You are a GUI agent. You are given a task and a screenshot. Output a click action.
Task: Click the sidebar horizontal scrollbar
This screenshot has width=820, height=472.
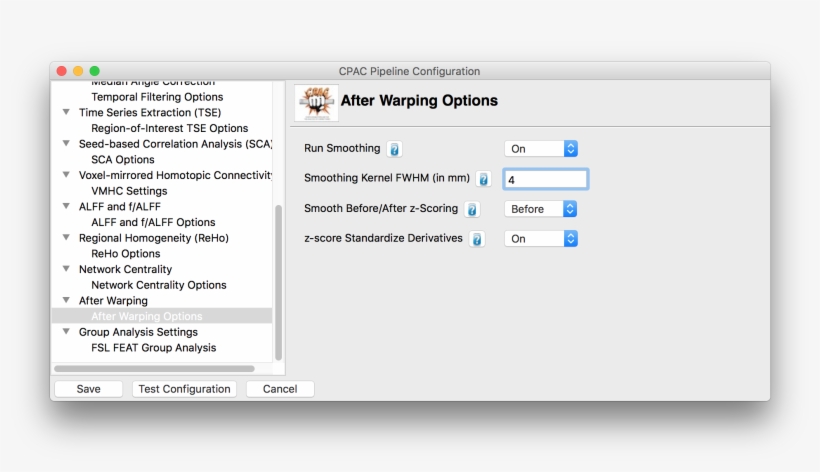pyautogui.click(x=154, y=369)
